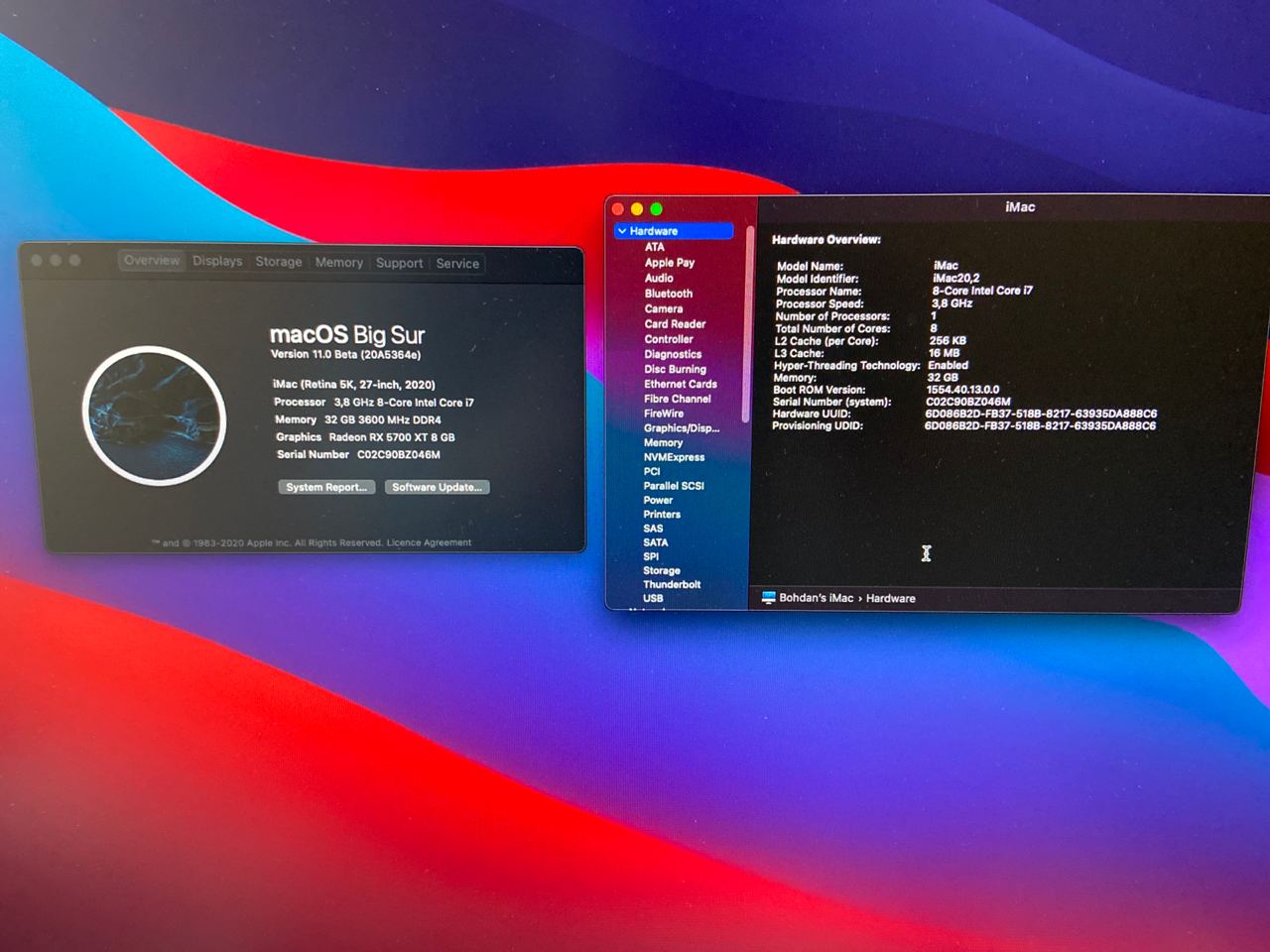The height and width of the screenshot is (952, 1270).
Task: Click the Version 11.0 Beta text
Action: pyautogui.click(x=345, y=354)
